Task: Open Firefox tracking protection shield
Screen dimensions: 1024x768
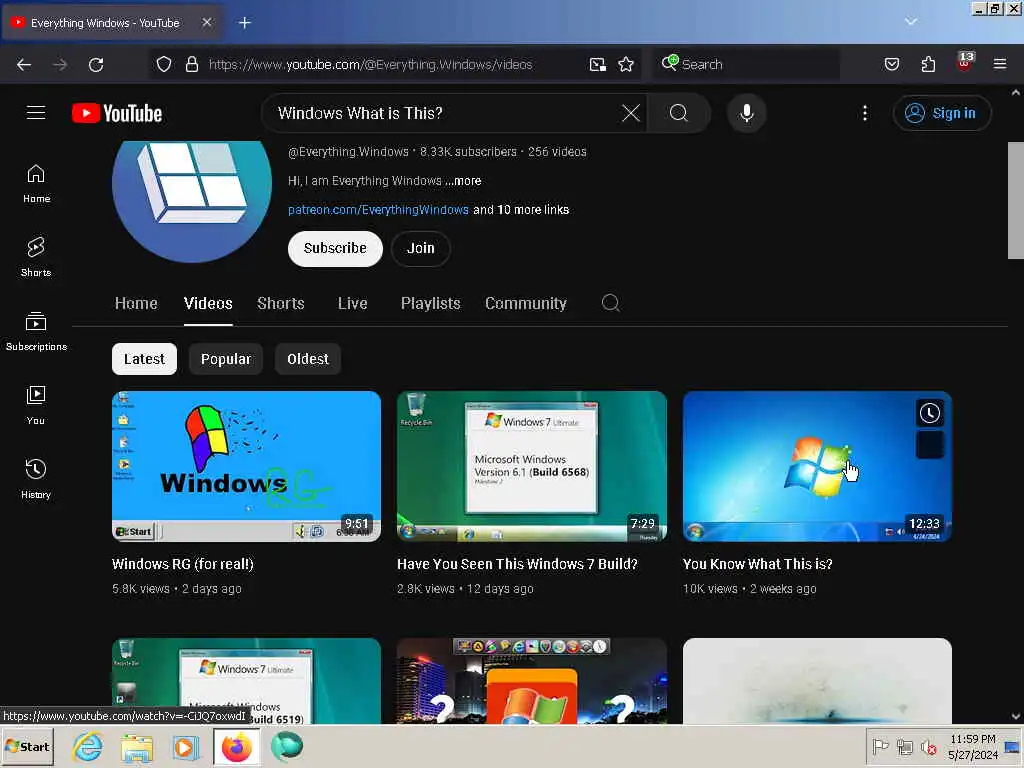Action: 164,64
